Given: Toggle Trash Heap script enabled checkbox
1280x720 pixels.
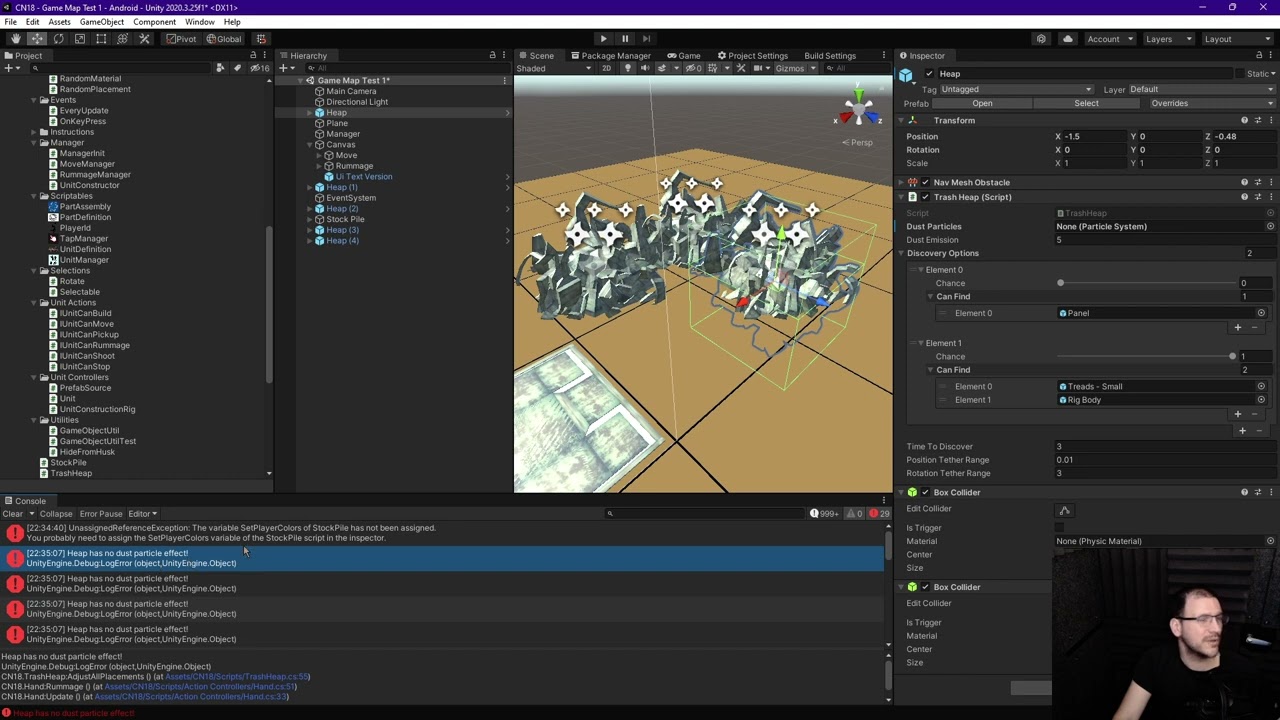Looking at the screenshot, I should point(925,197).
